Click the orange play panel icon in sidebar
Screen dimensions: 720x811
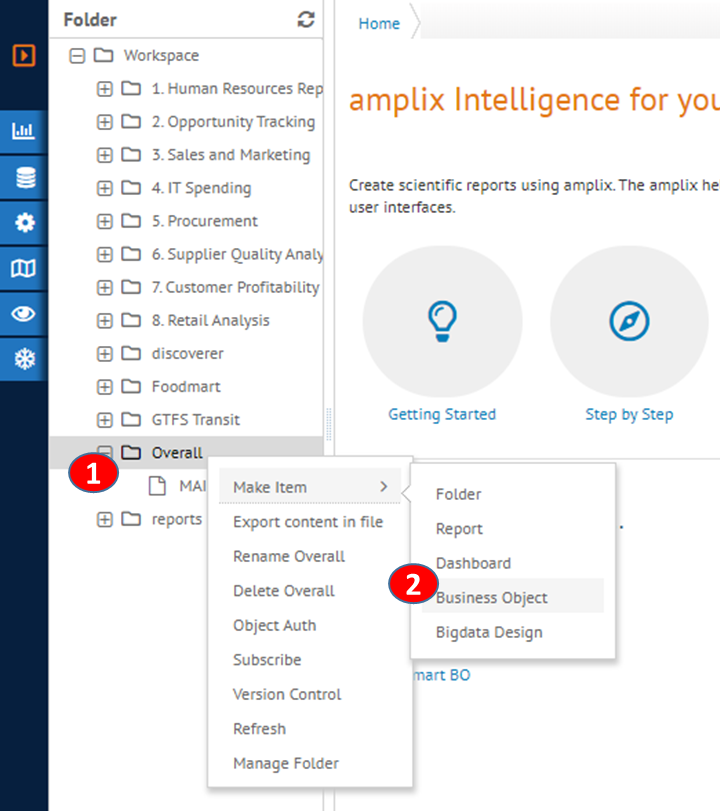24,54
